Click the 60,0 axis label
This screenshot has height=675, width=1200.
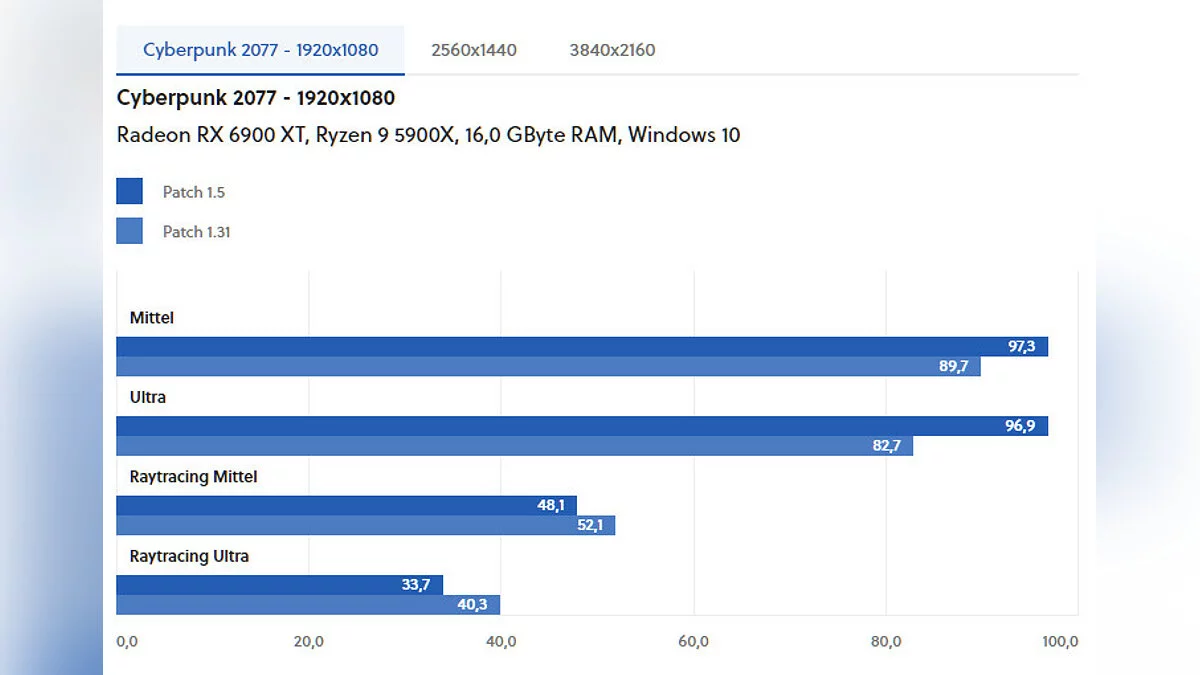click(x=694, y=642)
